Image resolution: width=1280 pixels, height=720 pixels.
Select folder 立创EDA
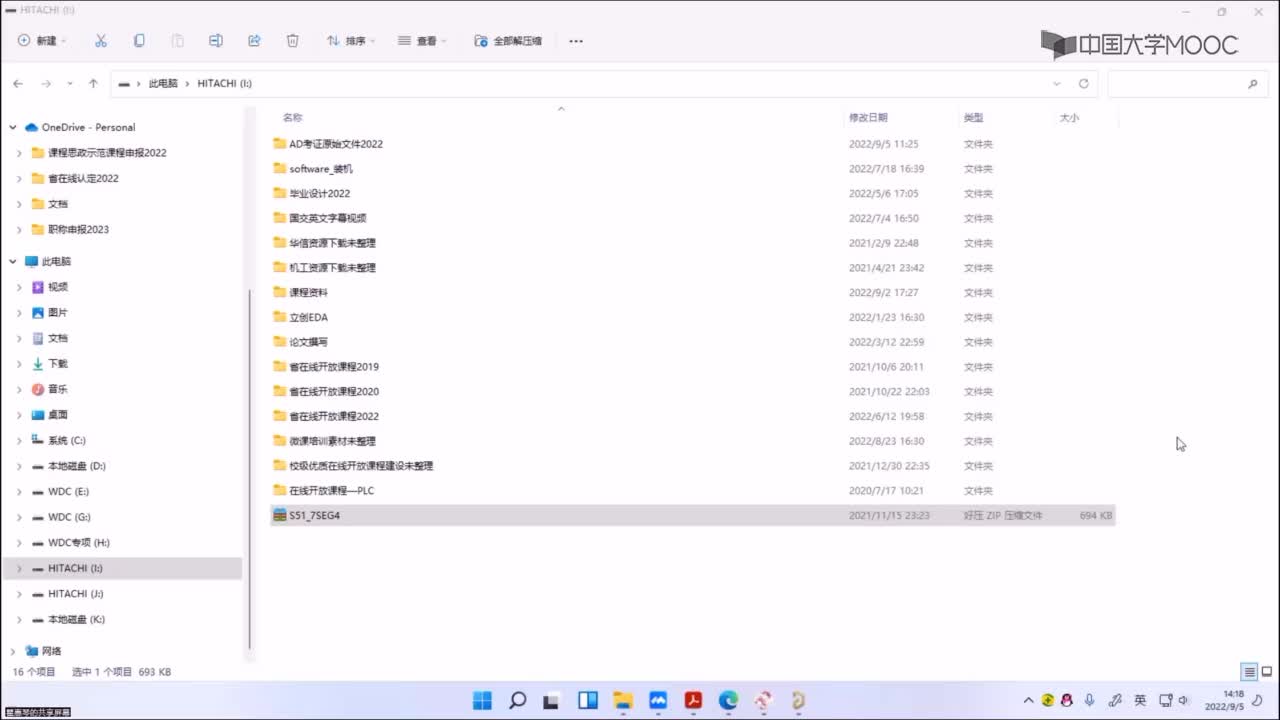[x=308, y=317]
